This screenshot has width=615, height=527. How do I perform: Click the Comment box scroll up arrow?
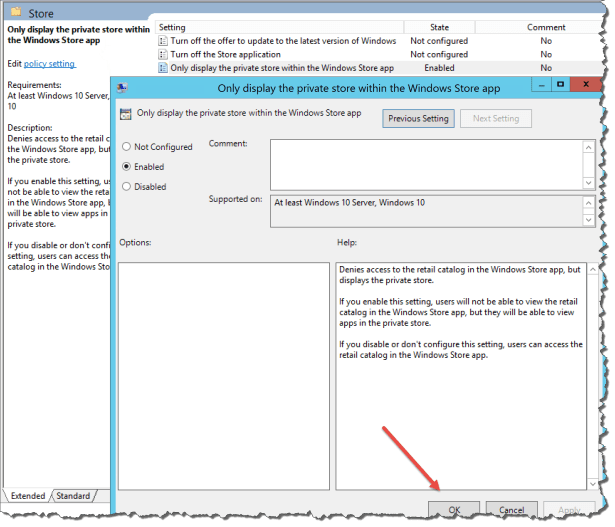coord(589,146)
